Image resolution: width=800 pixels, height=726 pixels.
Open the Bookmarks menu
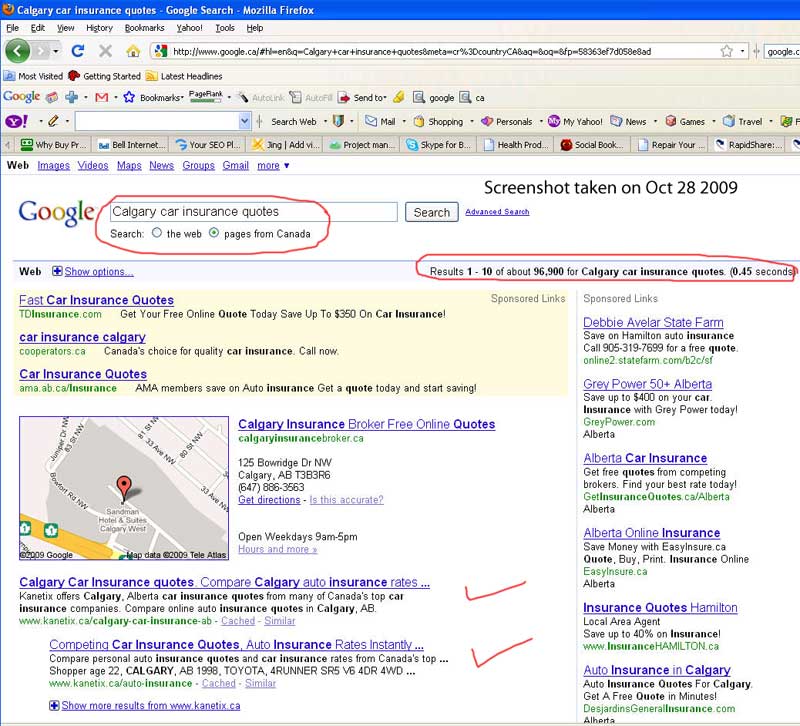click(144, 28)
